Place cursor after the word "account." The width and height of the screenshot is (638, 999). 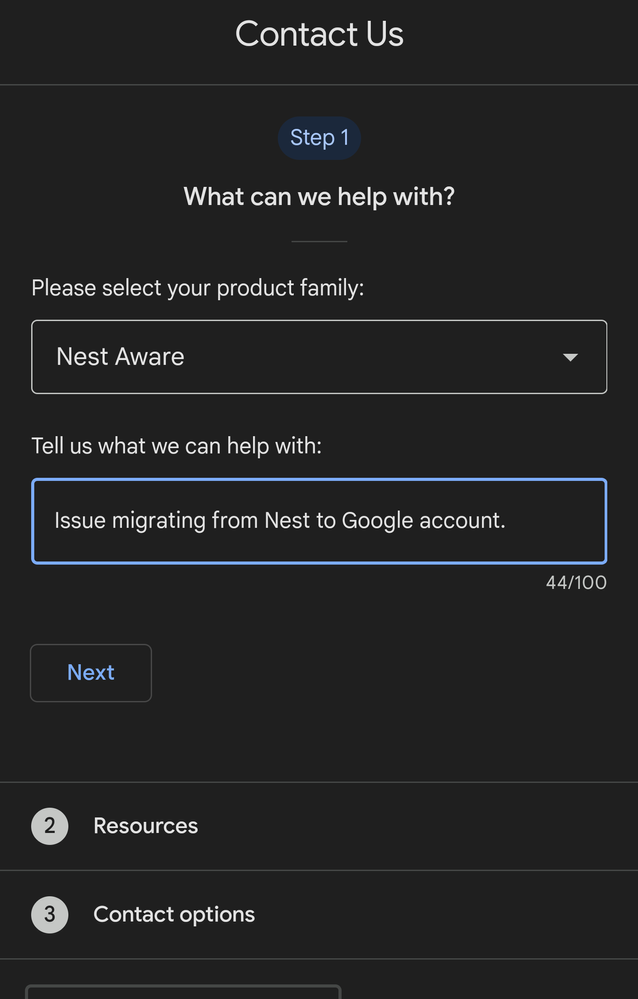(508, 521)
